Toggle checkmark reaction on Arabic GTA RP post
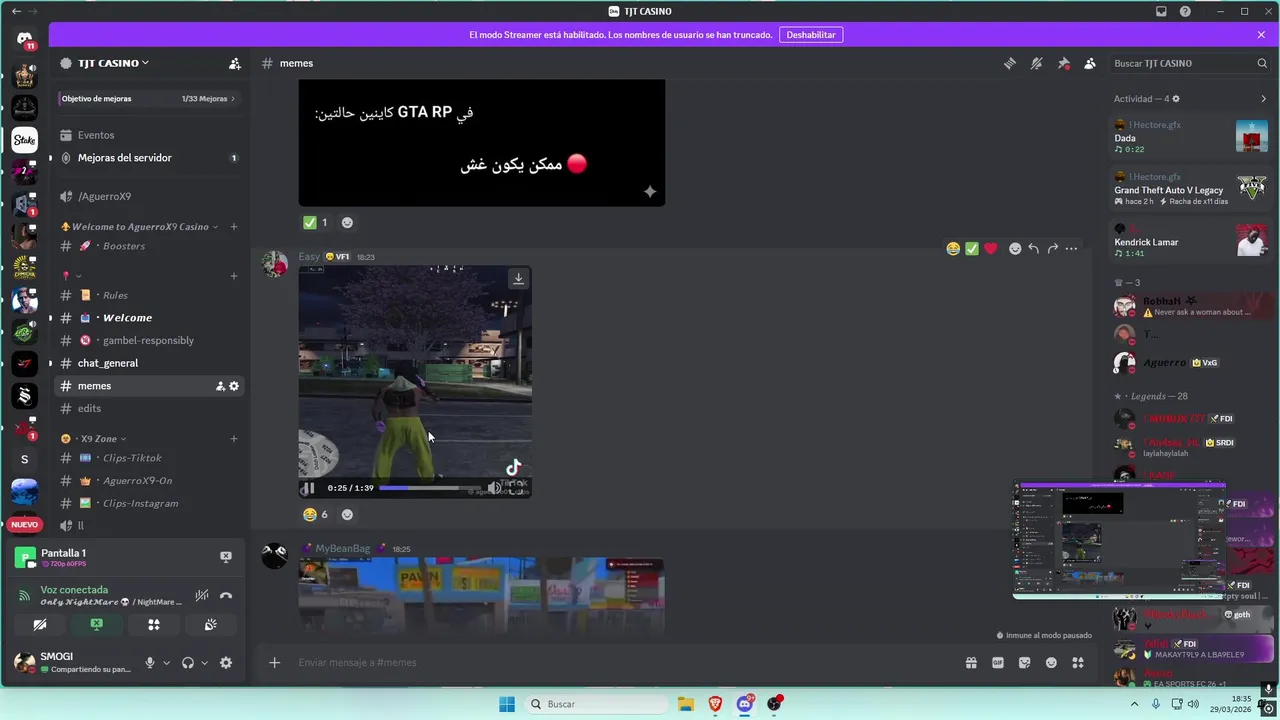 tap(316, 223)
